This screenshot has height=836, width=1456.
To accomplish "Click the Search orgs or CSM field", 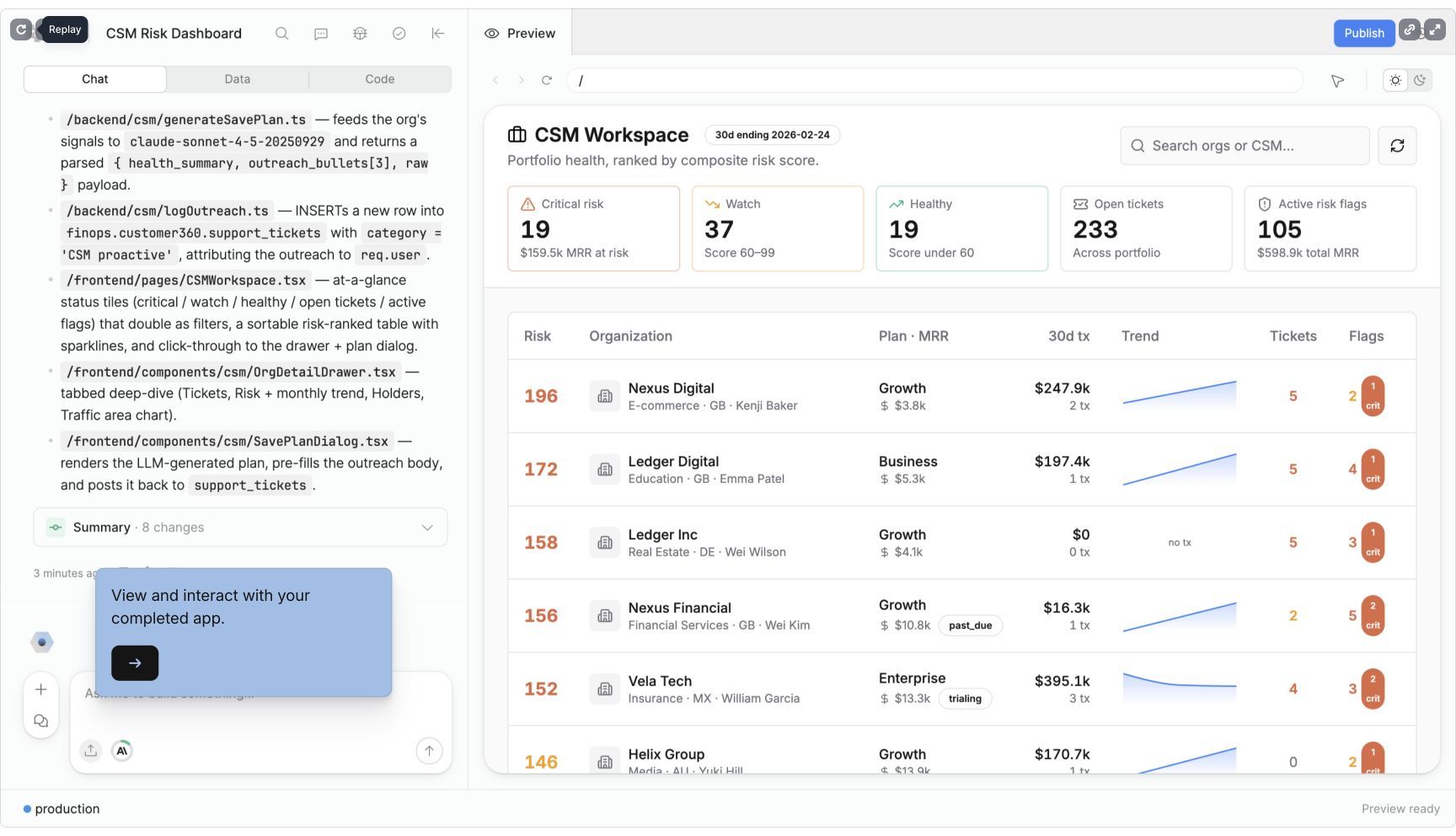I will click(1245, 146).
